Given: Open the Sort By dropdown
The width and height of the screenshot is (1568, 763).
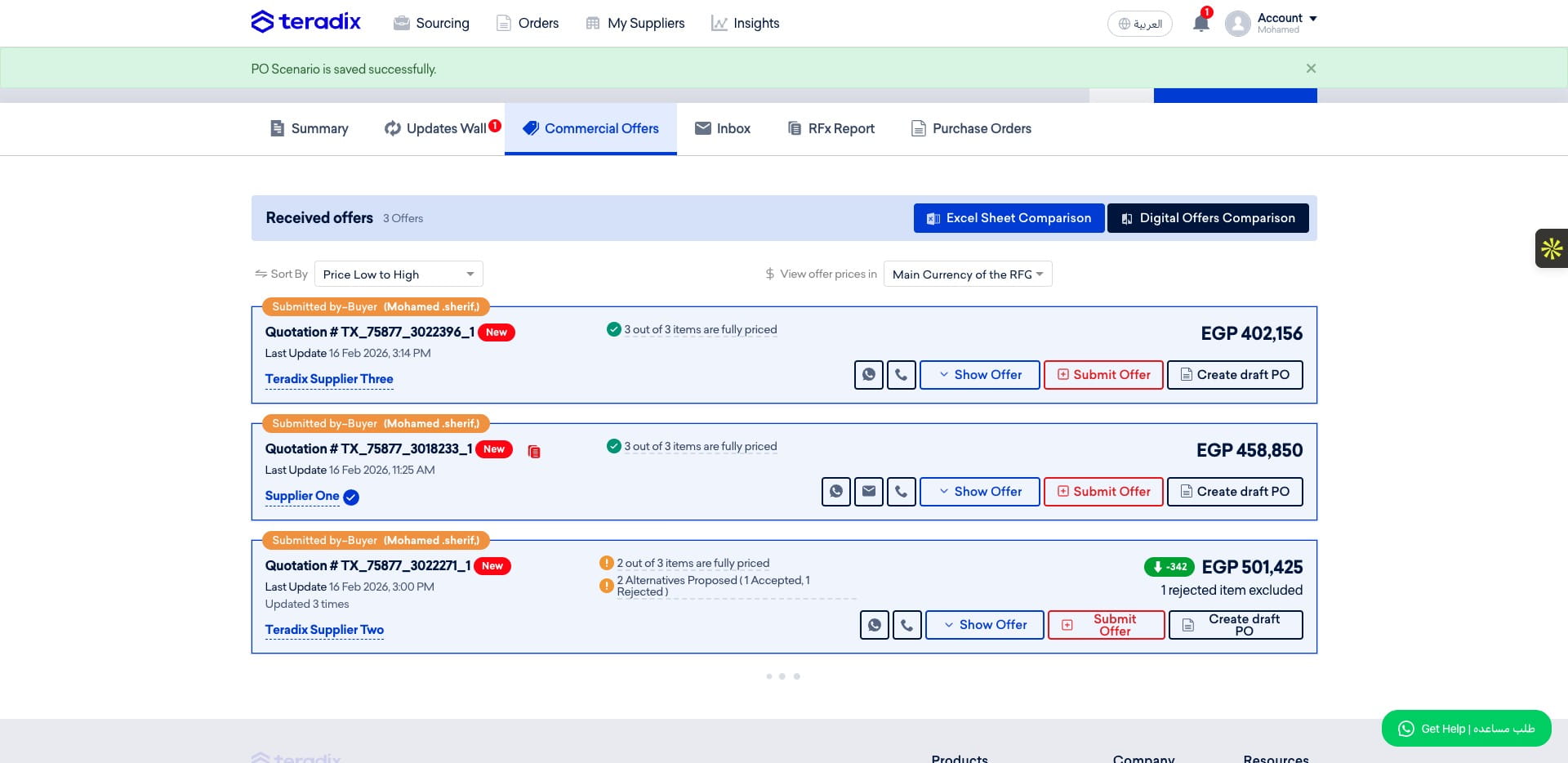Looking at the screenshot, I should [399, 274].
